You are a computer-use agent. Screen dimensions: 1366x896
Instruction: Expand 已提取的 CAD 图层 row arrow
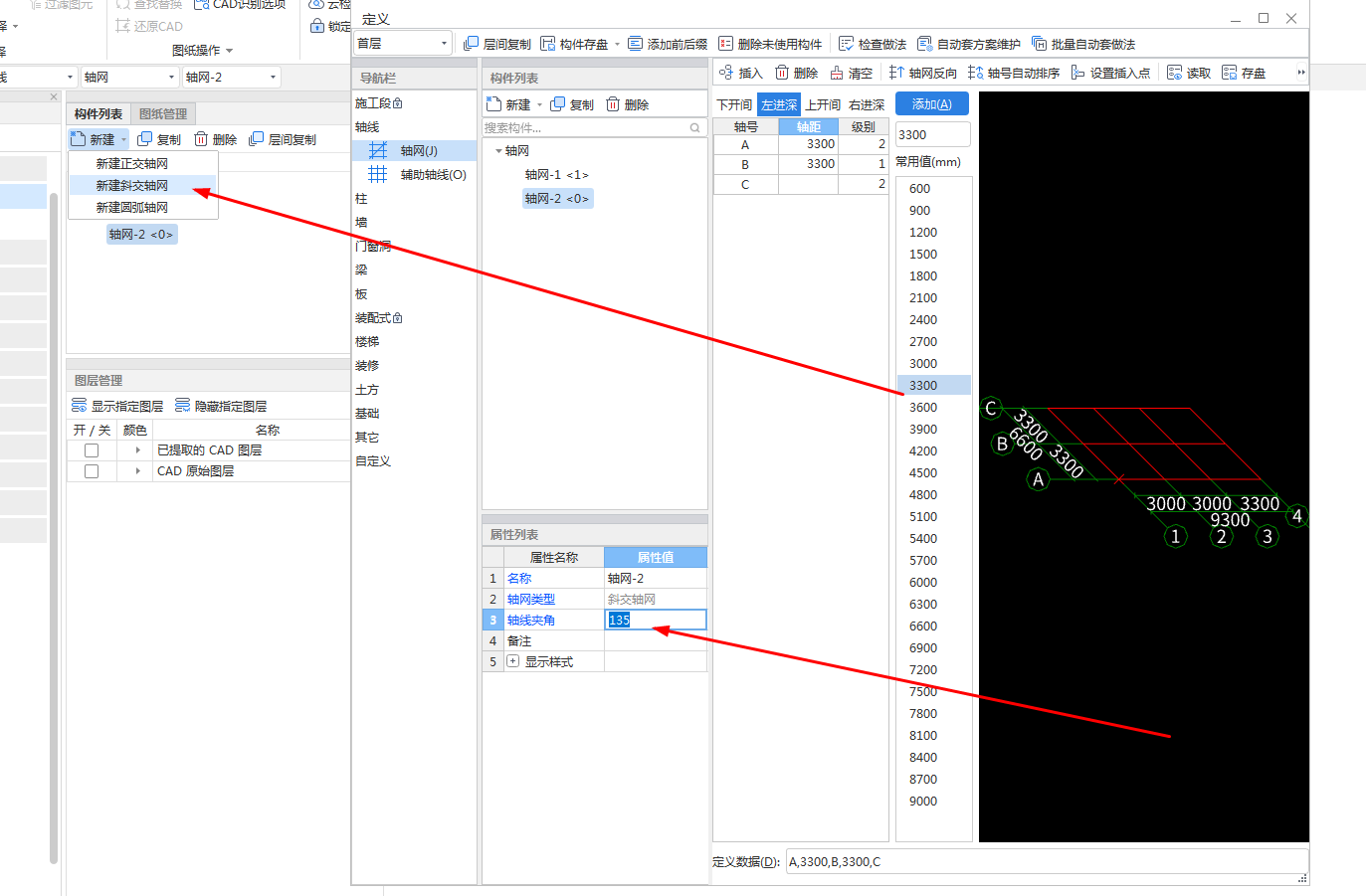[137, 450]
